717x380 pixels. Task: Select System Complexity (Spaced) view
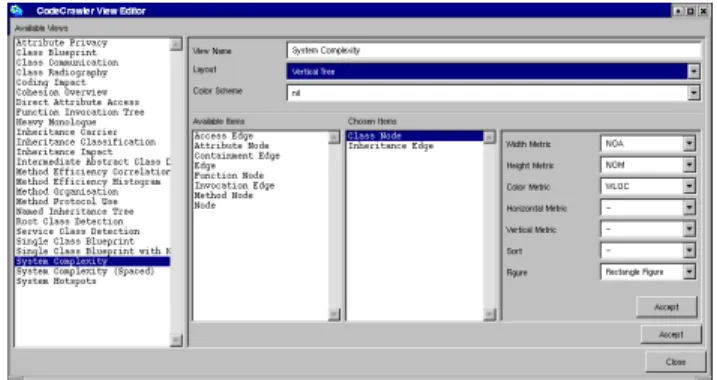click(85, 271)
